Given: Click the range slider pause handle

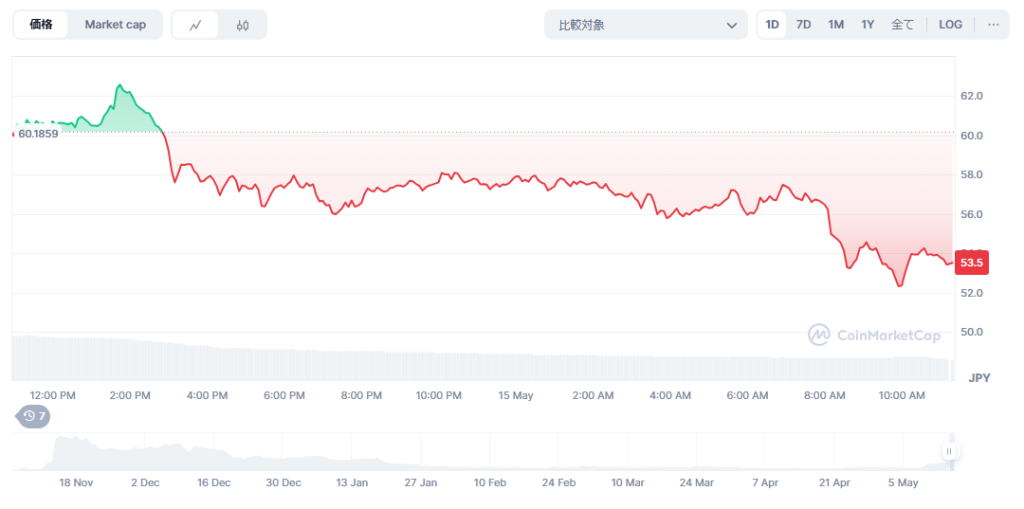Looking at the screenshot, I should pos(948,452).
